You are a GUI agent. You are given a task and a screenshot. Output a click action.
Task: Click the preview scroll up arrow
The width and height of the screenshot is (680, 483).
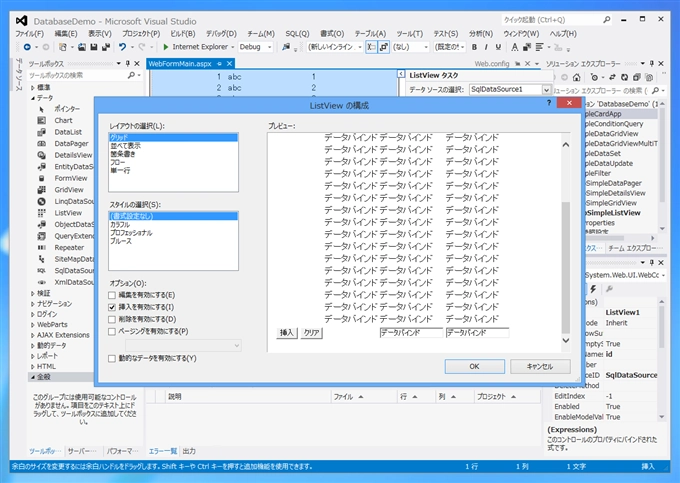(566, 144)
